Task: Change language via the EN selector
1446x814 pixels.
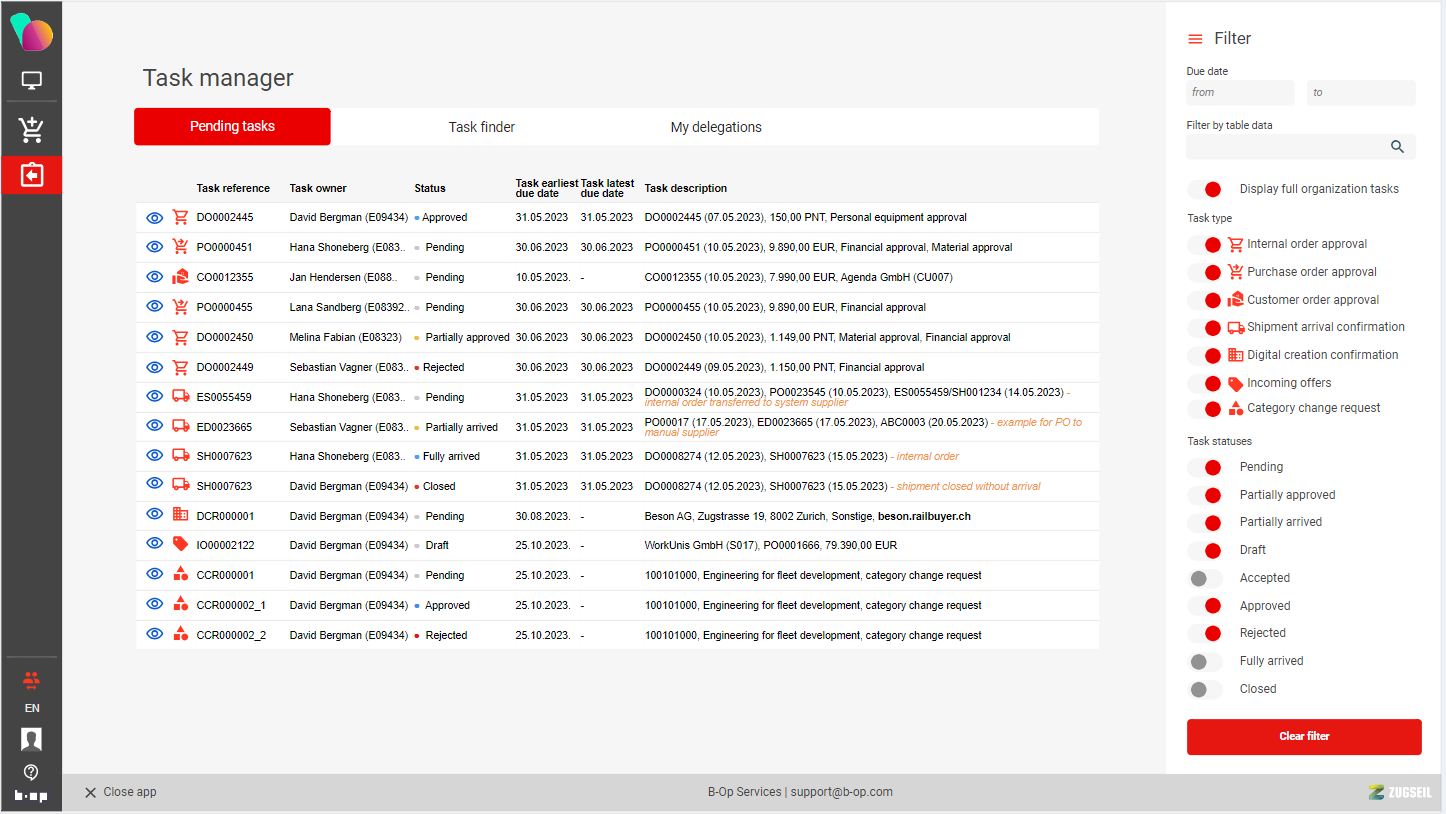Action: point(32,708)
